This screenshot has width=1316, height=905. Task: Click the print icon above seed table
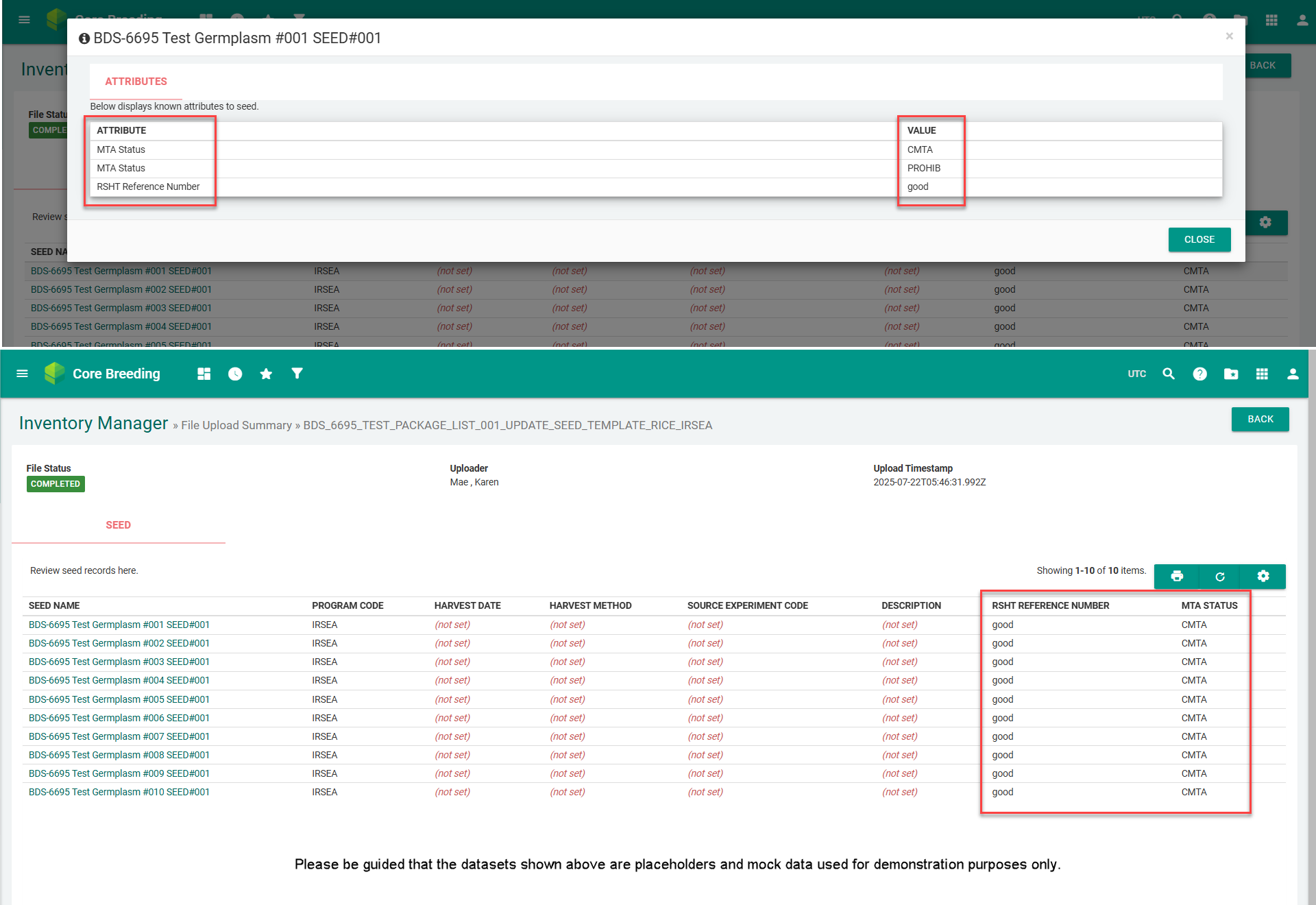(x=1177, y=577)
